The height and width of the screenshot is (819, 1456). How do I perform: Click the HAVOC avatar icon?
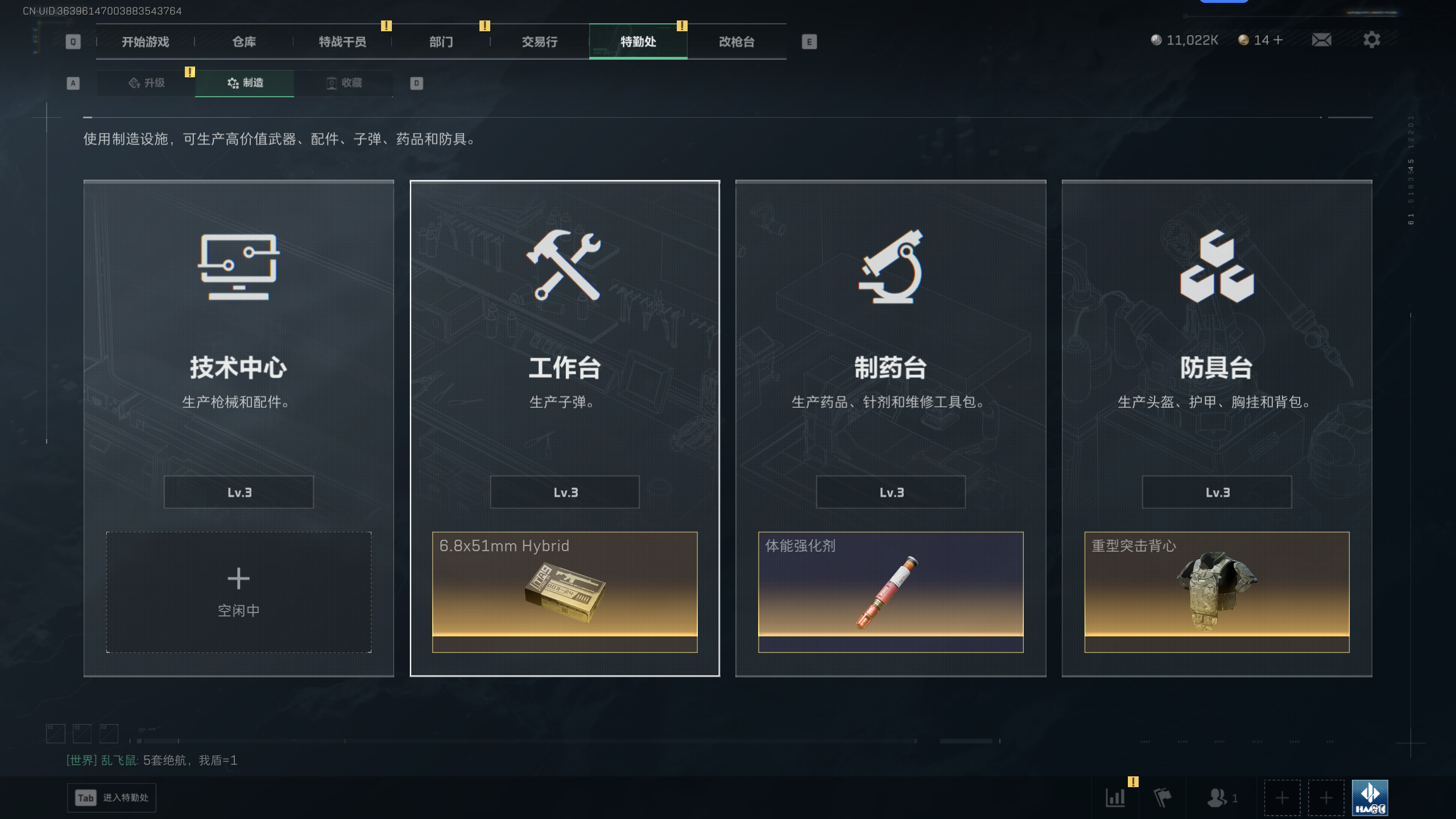pyautogui.click(x=1370, y=797)
